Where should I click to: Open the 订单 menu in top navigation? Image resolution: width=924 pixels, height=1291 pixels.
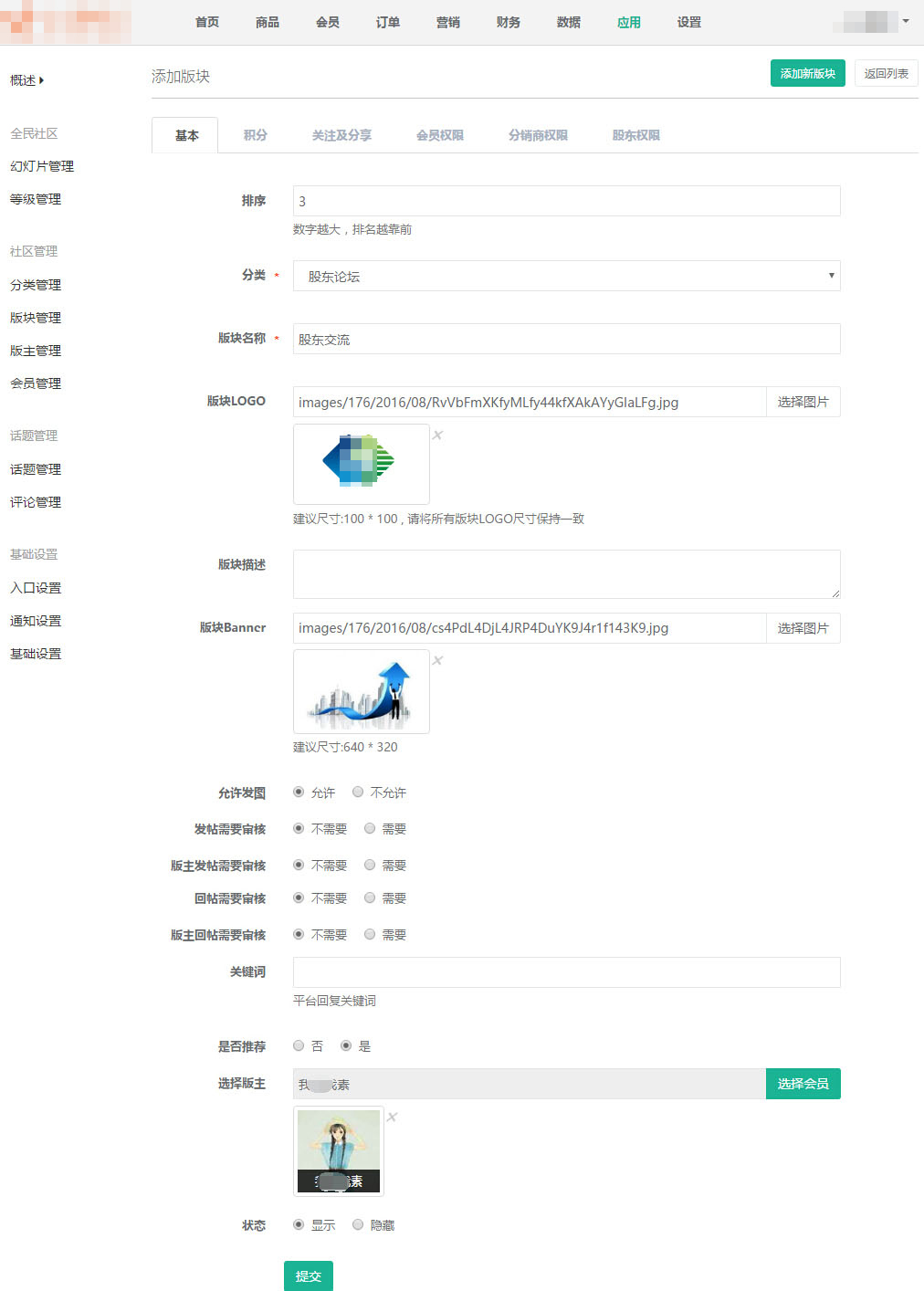pyautogui.click(x=388, y=22)
